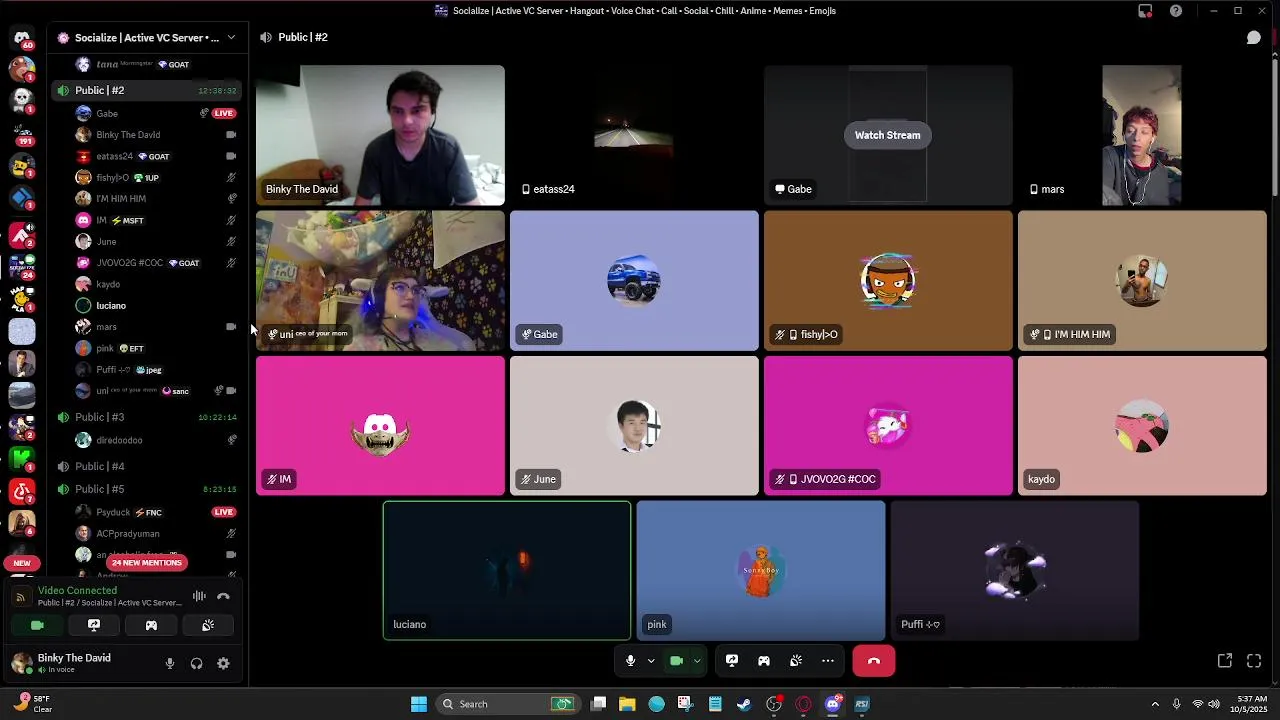The height and width of the screenshot is (720, 1280).
Task: Select the luciano tile
Action: [x=507, y=570]
